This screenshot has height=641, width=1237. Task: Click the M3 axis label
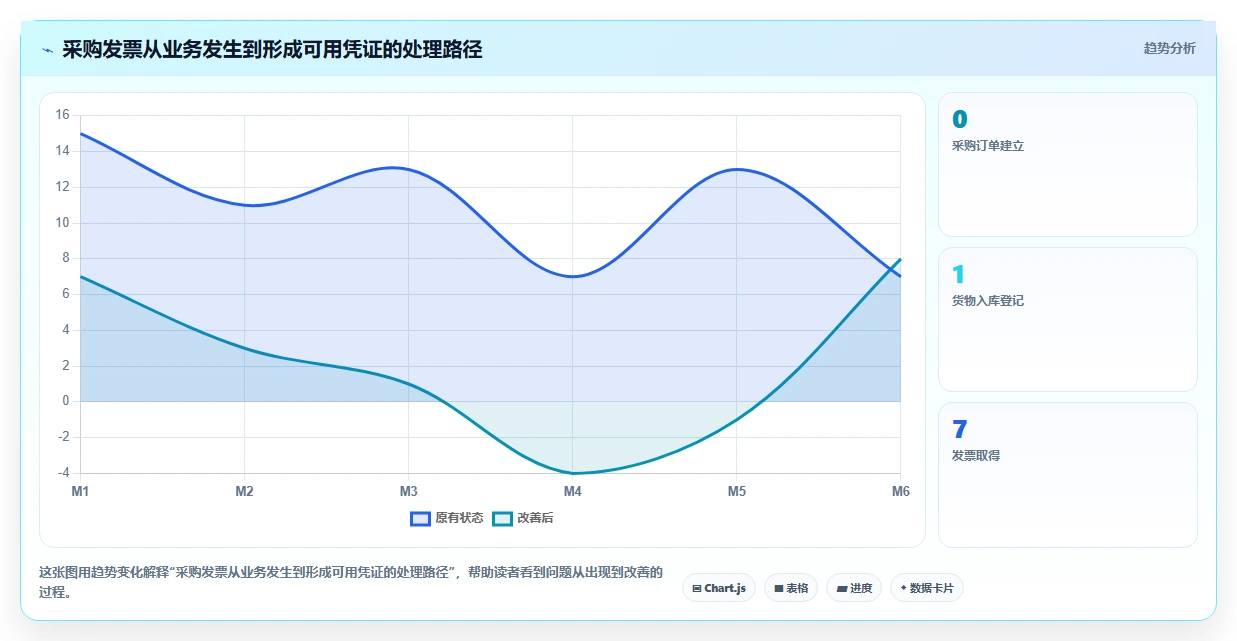click(408, 491)
